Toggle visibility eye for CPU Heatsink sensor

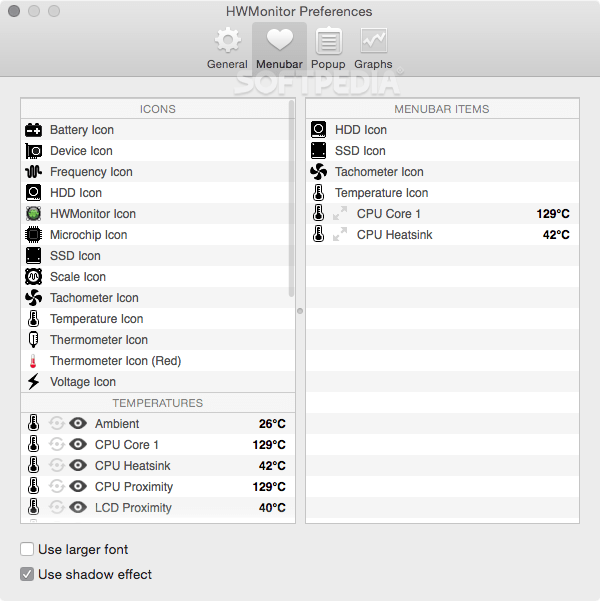pos(78,466)
